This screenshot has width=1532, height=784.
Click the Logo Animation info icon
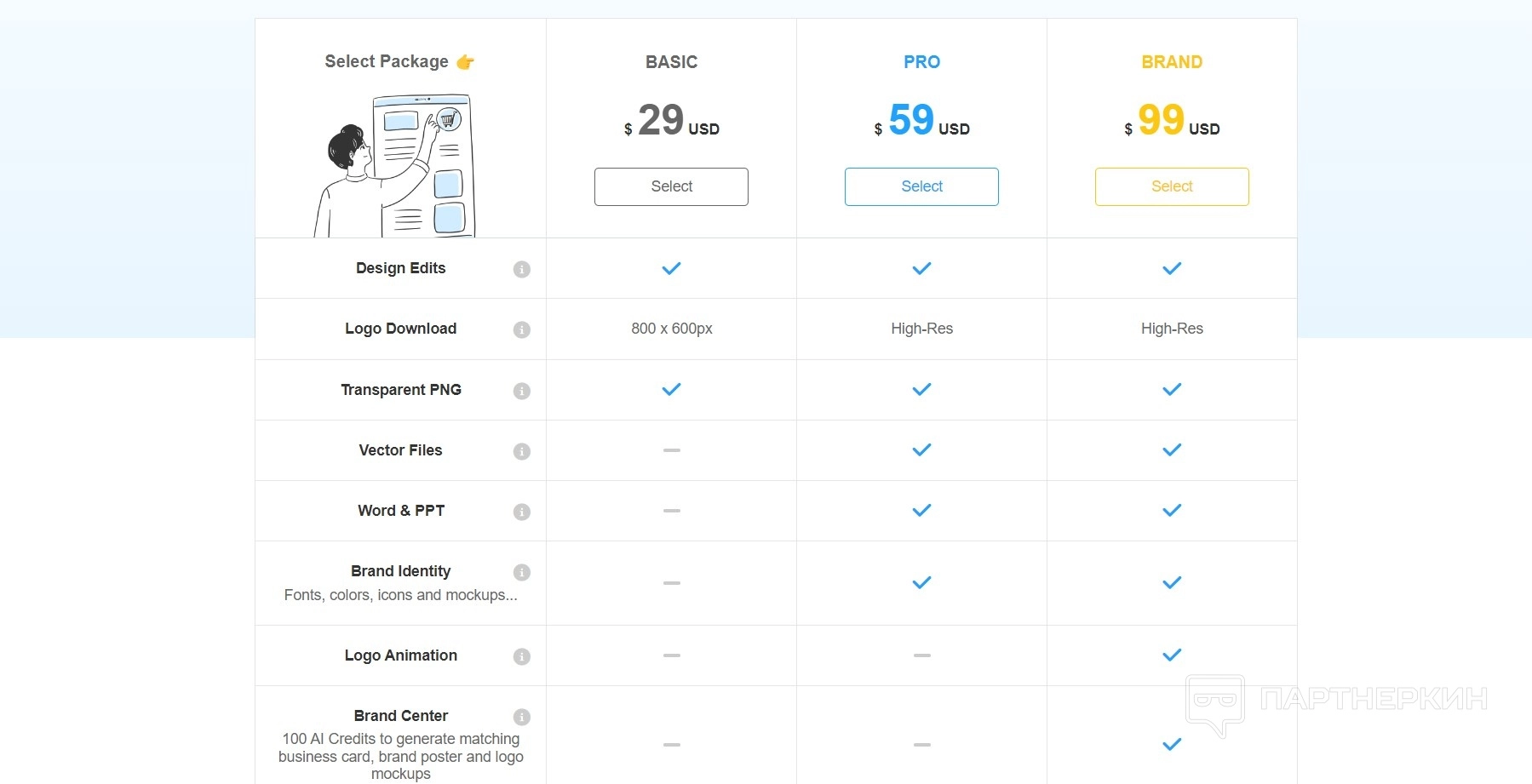click(522, 656)
